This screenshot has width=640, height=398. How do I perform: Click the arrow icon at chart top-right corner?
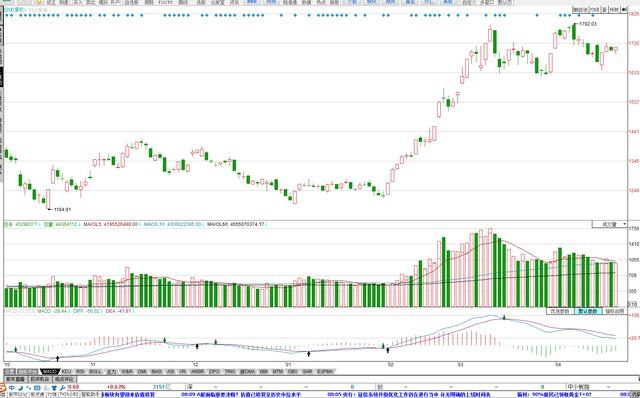[x=624, y=9]
